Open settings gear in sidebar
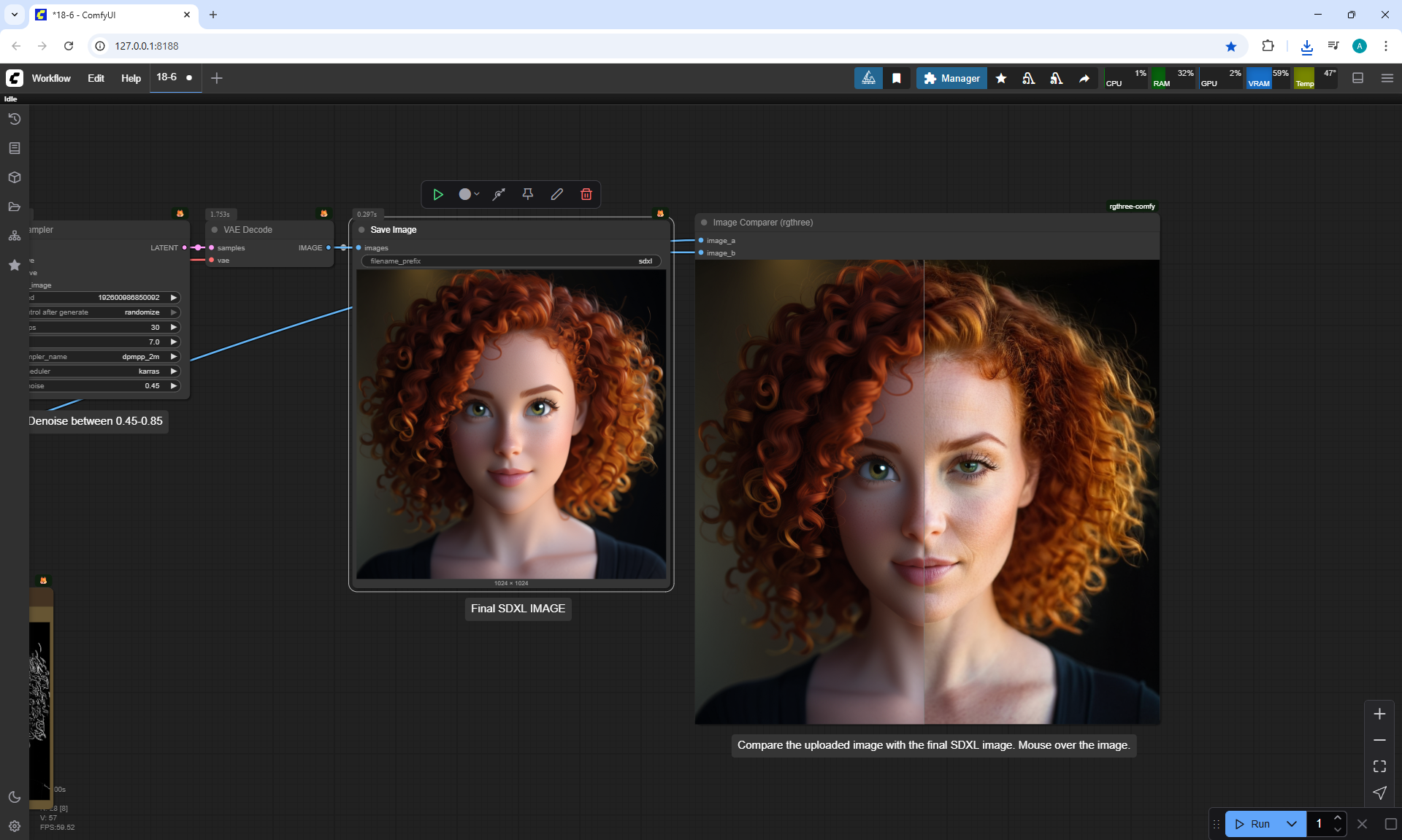 (14, 826)
